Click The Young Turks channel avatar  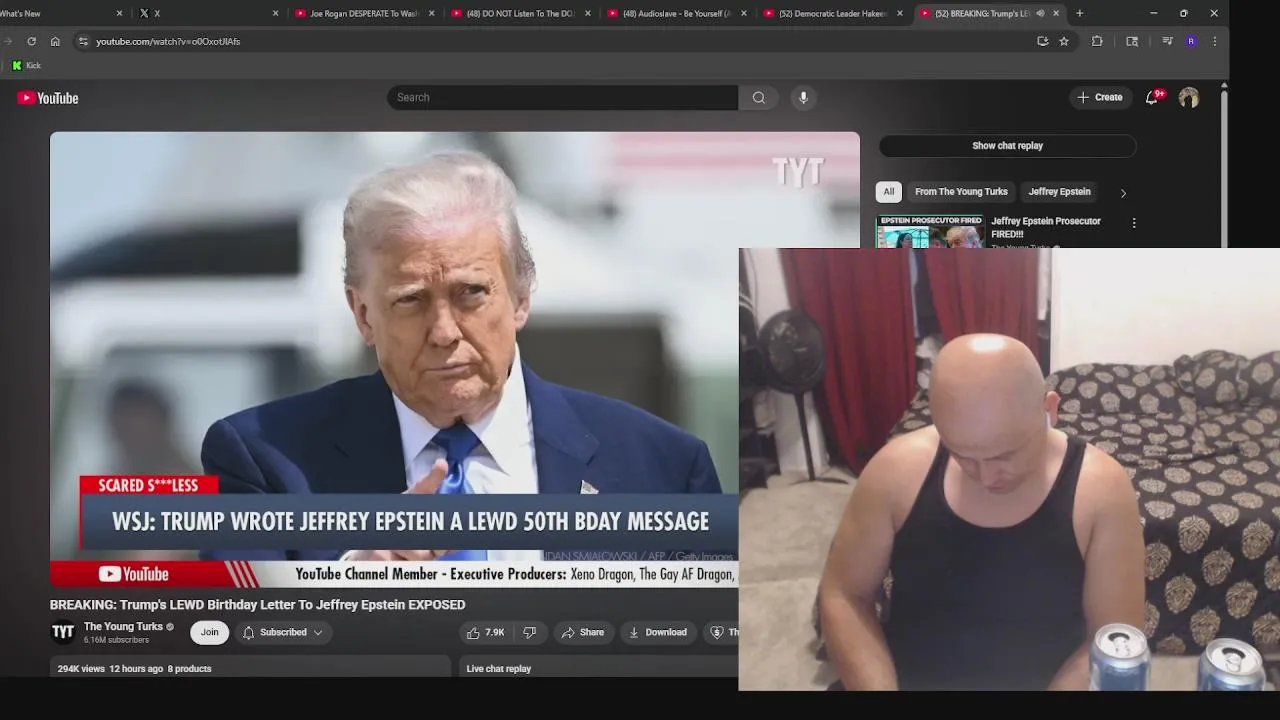tap(63, 632)
